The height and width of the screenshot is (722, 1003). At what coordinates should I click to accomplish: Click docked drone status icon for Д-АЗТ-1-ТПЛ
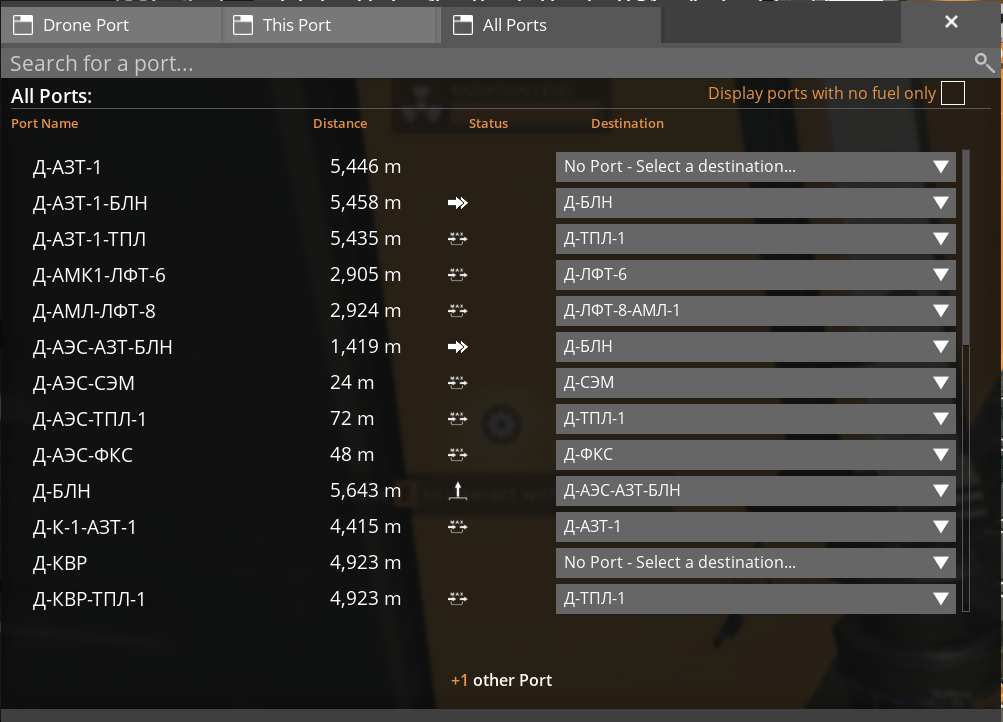click(457, 239)
